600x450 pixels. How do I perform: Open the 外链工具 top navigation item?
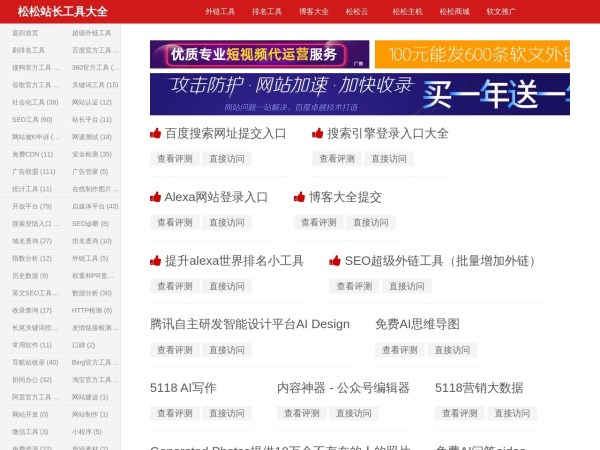(x=220, y=12)
